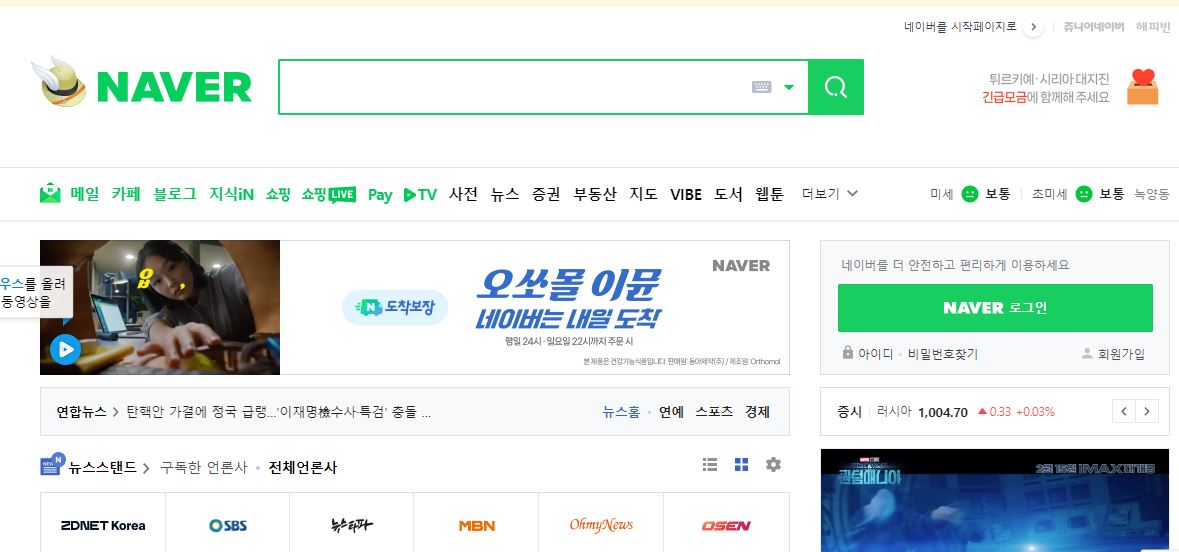Click 네이버를 시작페이지로 link
This screenshot has height=552, width=1179.
click(x=960, y=27)
